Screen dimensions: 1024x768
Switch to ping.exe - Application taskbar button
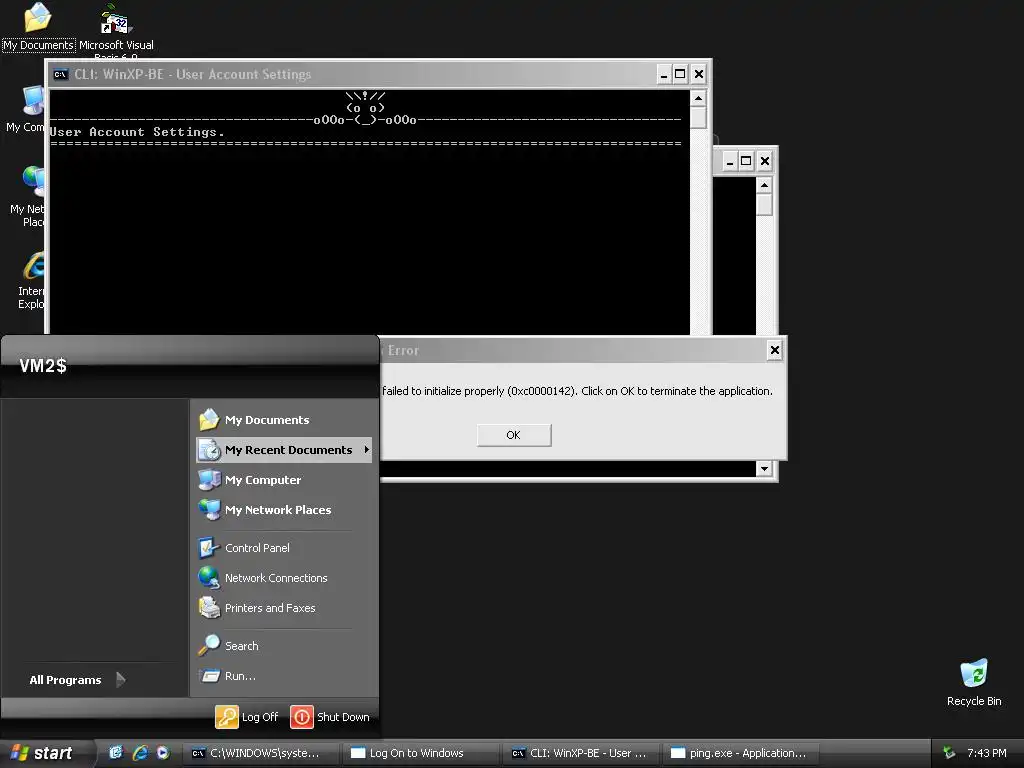point(739,753)
